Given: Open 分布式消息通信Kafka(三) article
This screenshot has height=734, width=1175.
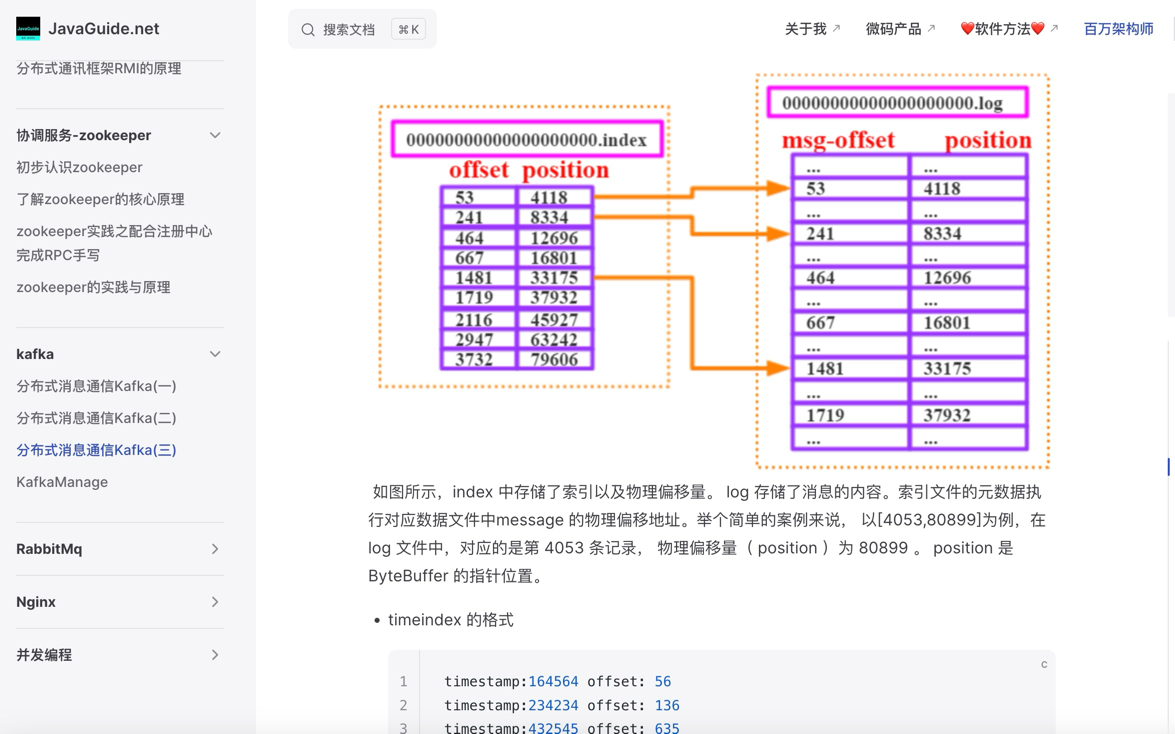Looking at the screenshot, I should [x=97, y=450].
